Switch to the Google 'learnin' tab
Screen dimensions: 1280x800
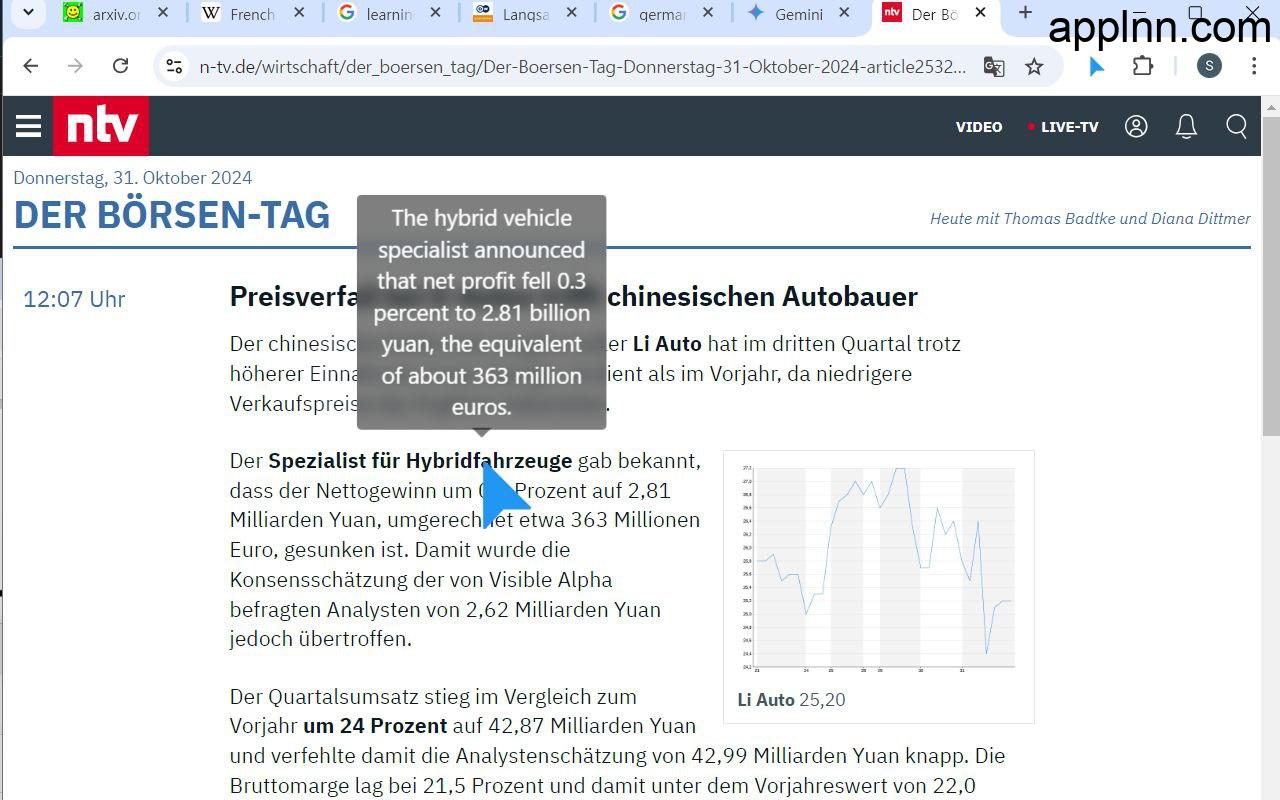point(390,13)
